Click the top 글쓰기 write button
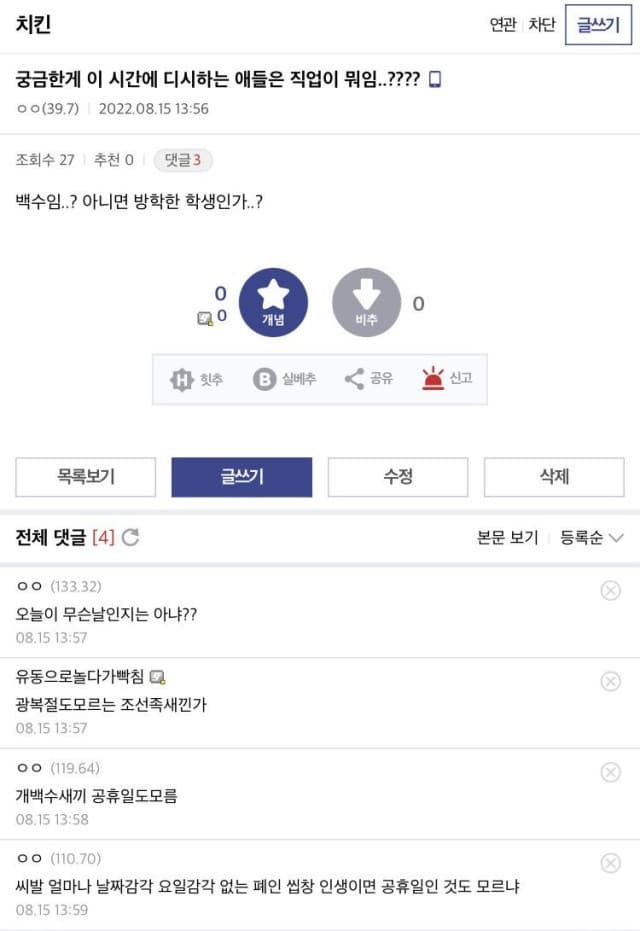This screenshot has height=931, width=640. (x=598, y=25)
